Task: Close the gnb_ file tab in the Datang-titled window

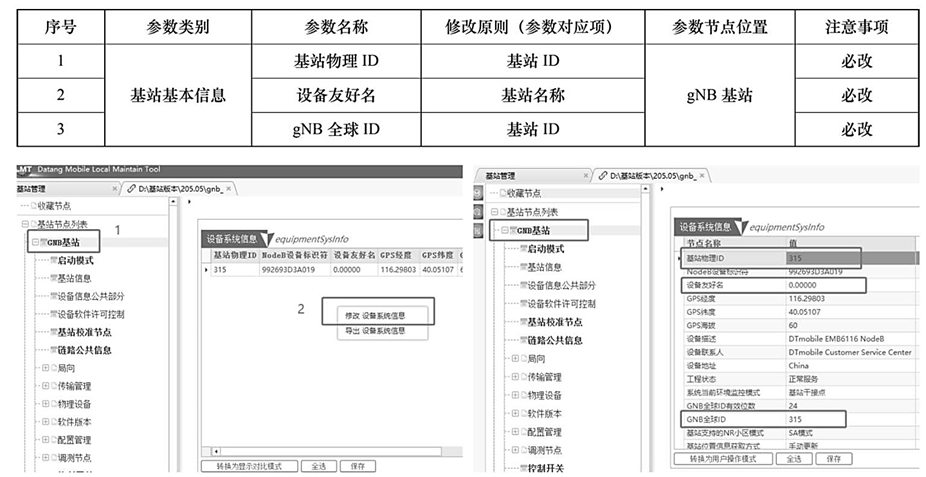Action: click(x=230, y=189)
